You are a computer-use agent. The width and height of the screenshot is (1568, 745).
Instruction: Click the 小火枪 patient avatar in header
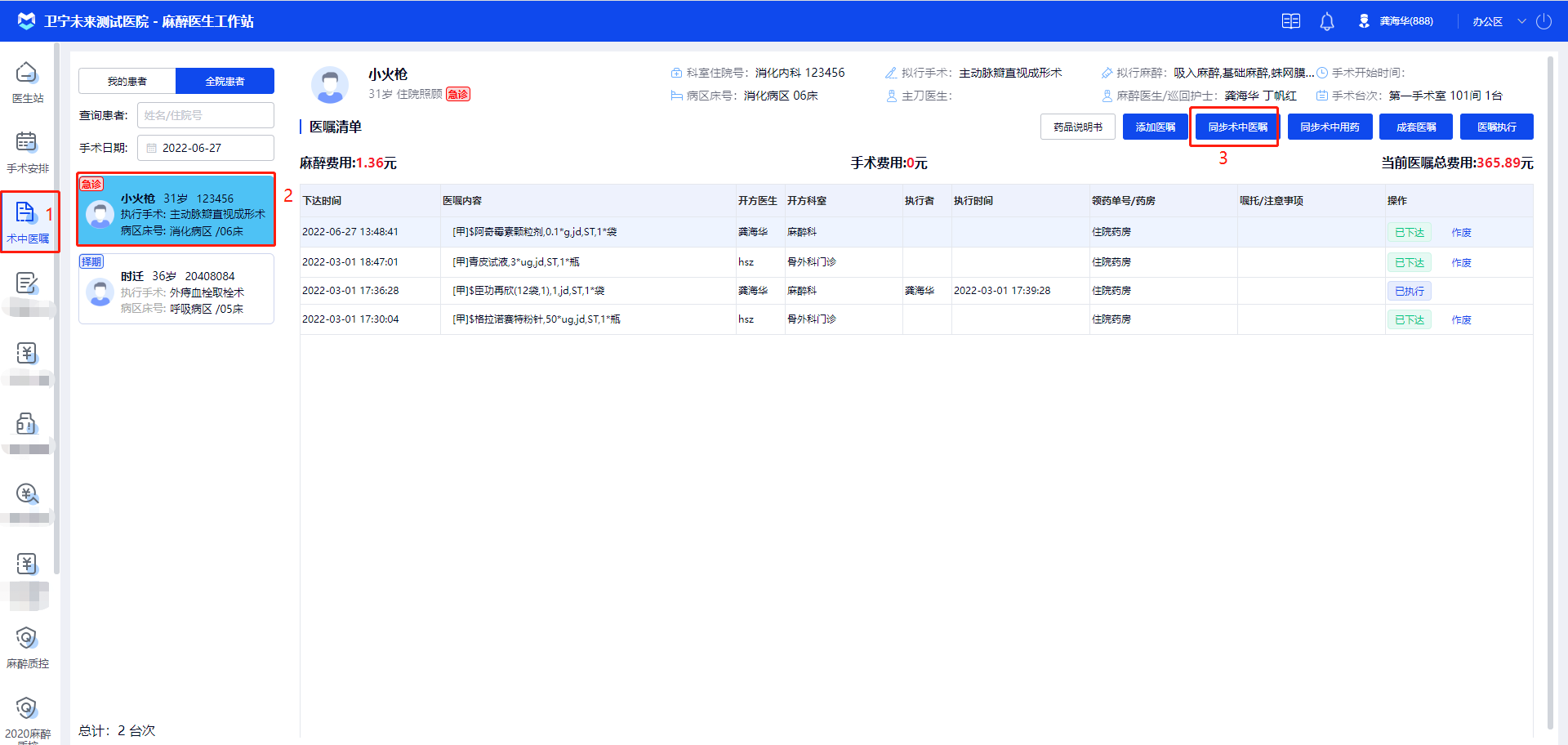[330, 85]
